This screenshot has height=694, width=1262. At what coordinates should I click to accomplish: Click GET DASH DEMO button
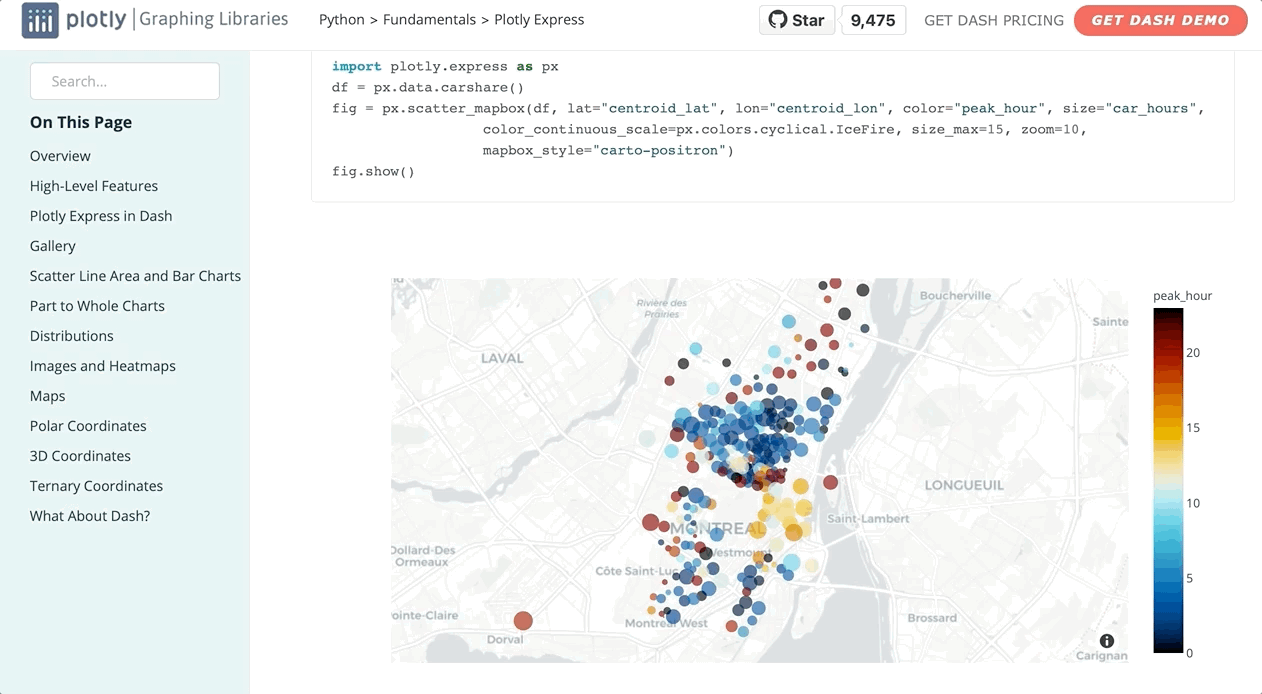(1160, 20)
